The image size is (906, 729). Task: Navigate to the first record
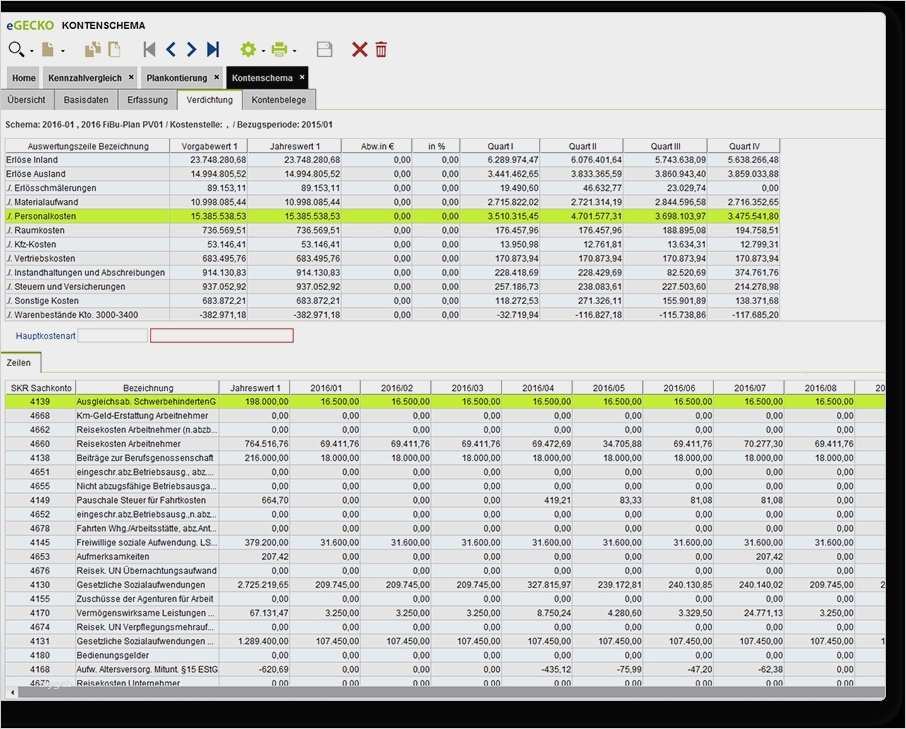[x=150, y=48]
